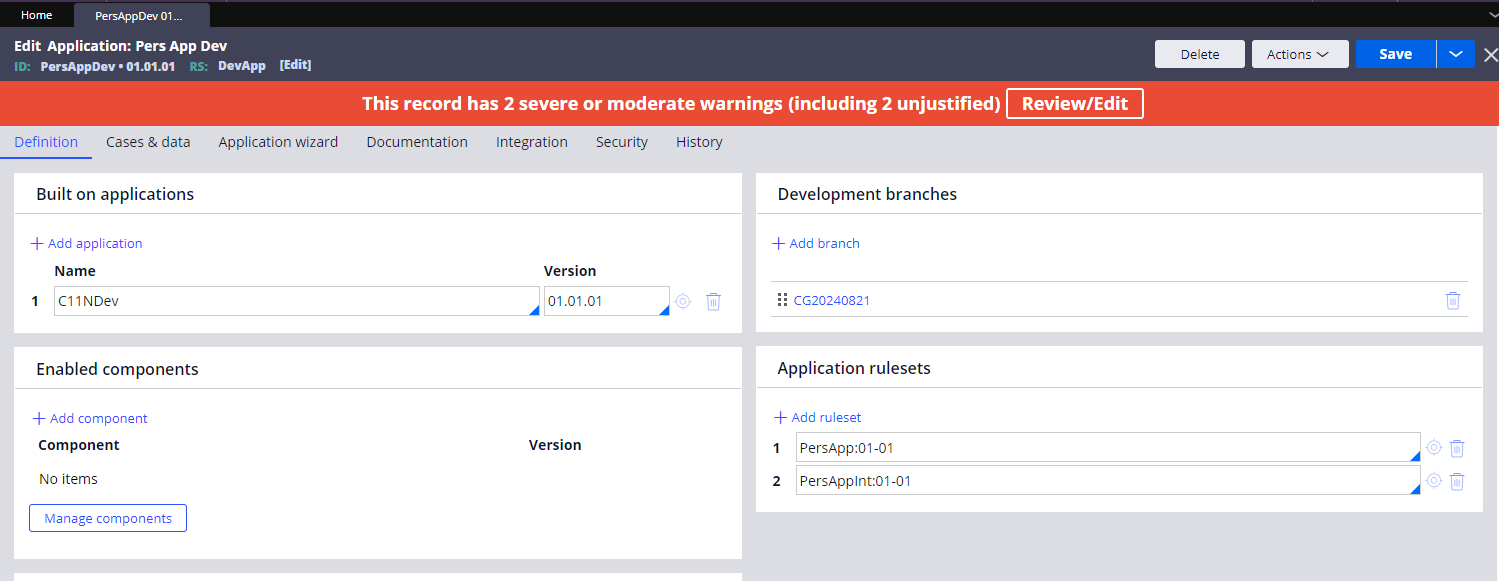1499x581 pixels.
Task: Delete the C11NDev built-on application row
Action: (x=713, y=301)
